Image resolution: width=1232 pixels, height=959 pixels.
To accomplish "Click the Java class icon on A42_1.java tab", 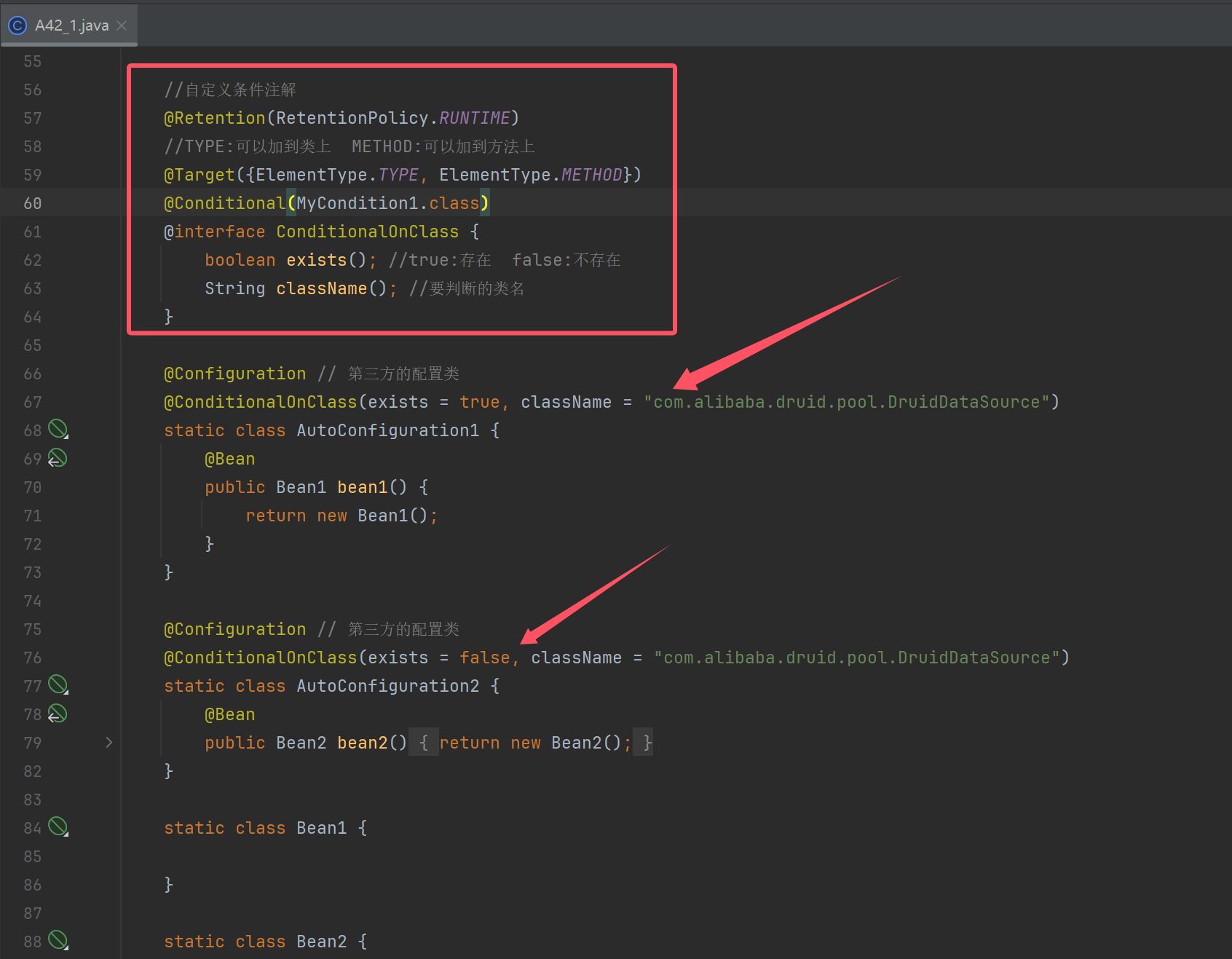I will (x=17, y=25).
